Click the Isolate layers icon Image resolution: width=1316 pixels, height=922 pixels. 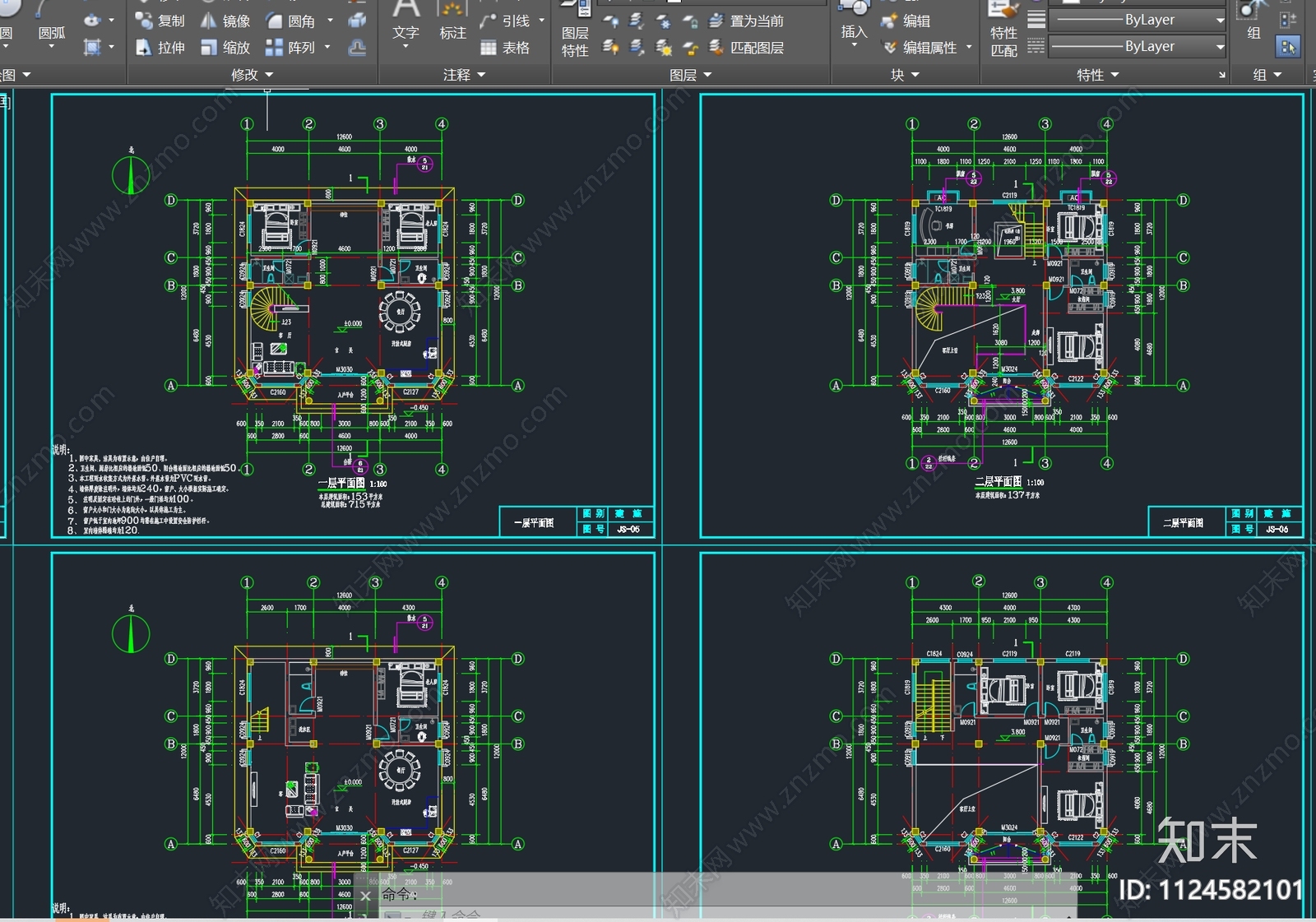(637, 21)
